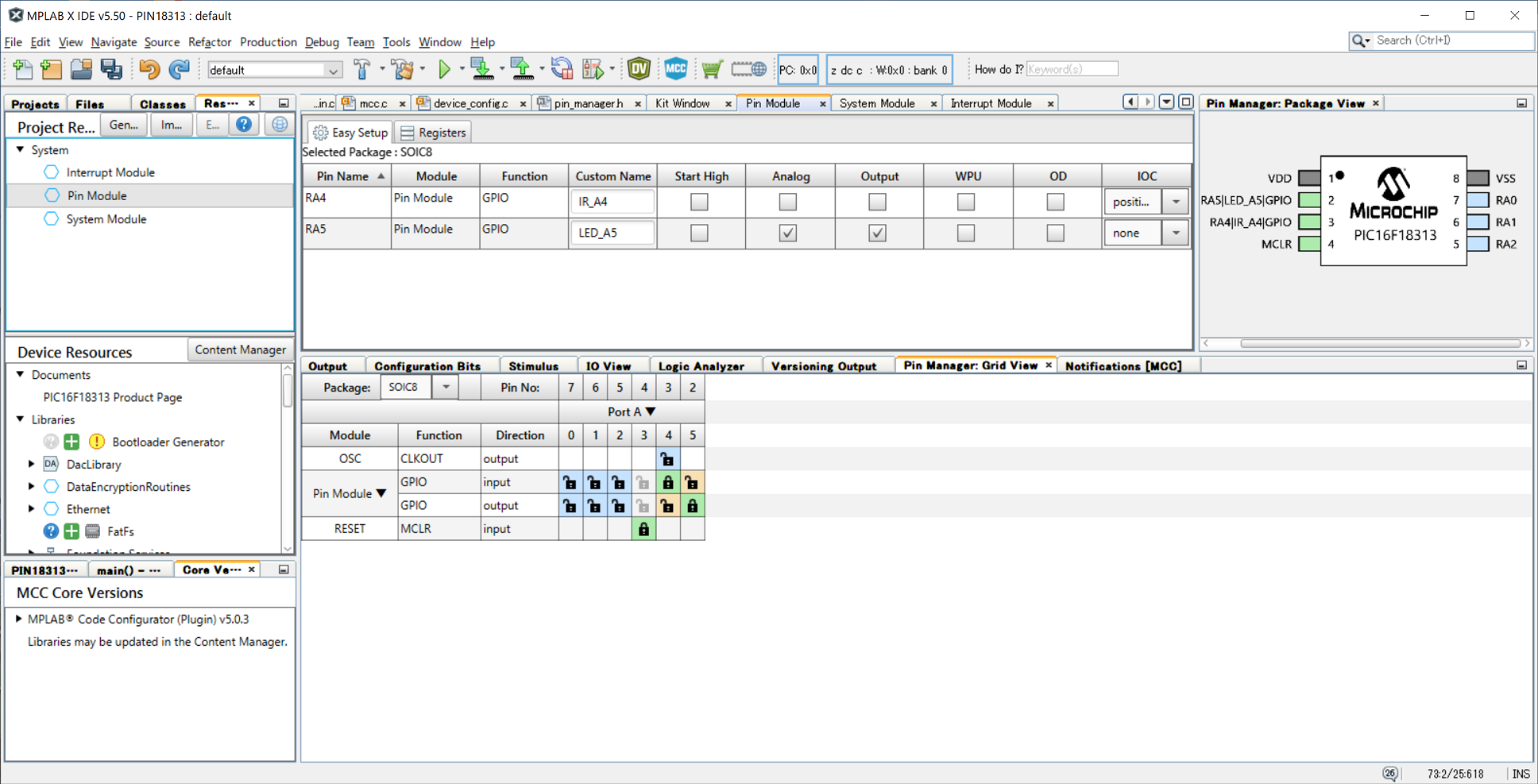Click Package View horizontal scrollbar
Viewport: 1538px width, 784px height.
(x=1380, y=343)
